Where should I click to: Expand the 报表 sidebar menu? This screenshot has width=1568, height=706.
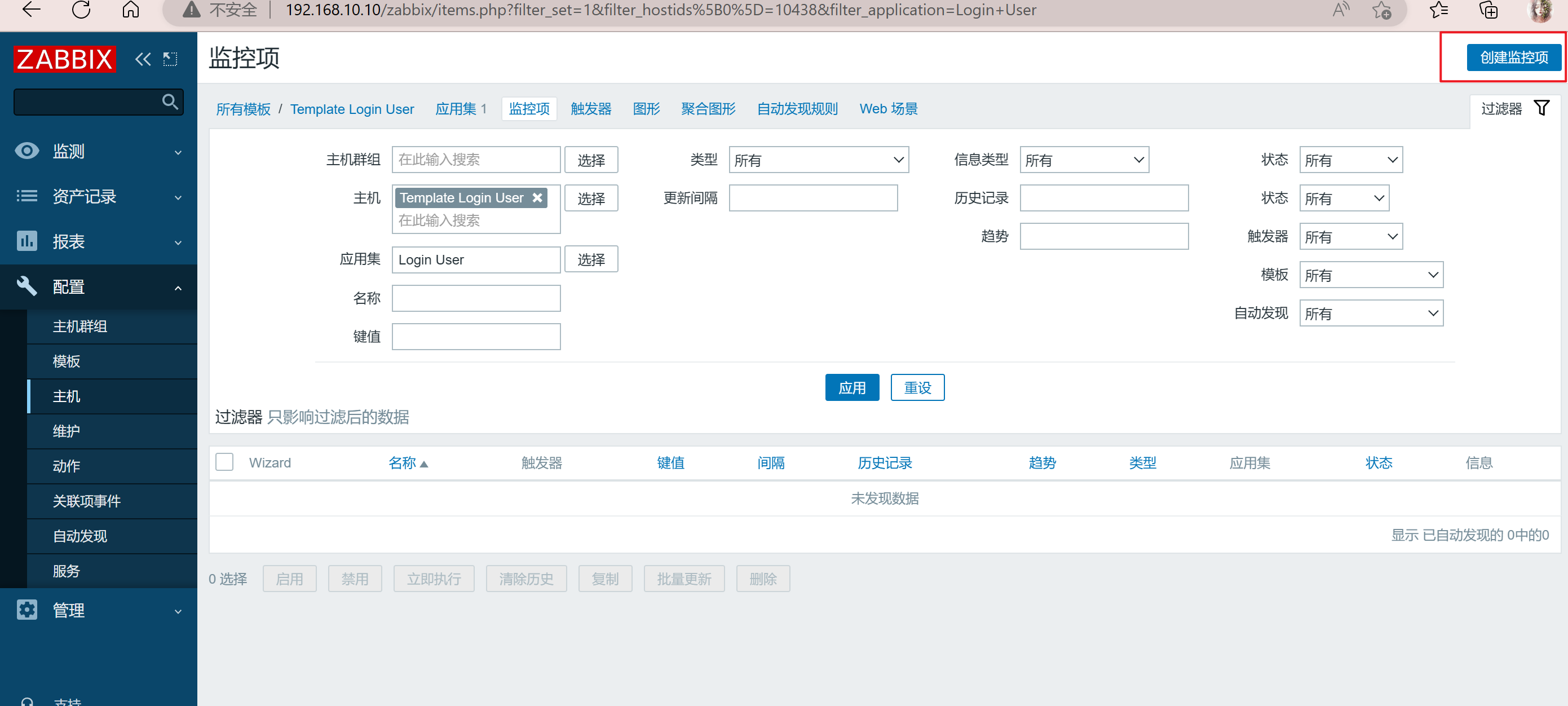[99, 241]
